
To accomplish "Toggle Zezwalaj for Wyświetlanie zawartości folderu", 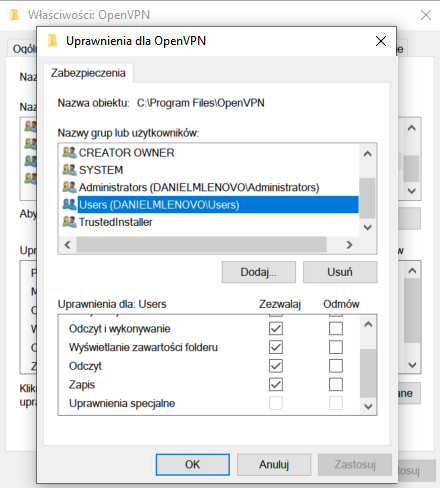I will coord(276,347).
